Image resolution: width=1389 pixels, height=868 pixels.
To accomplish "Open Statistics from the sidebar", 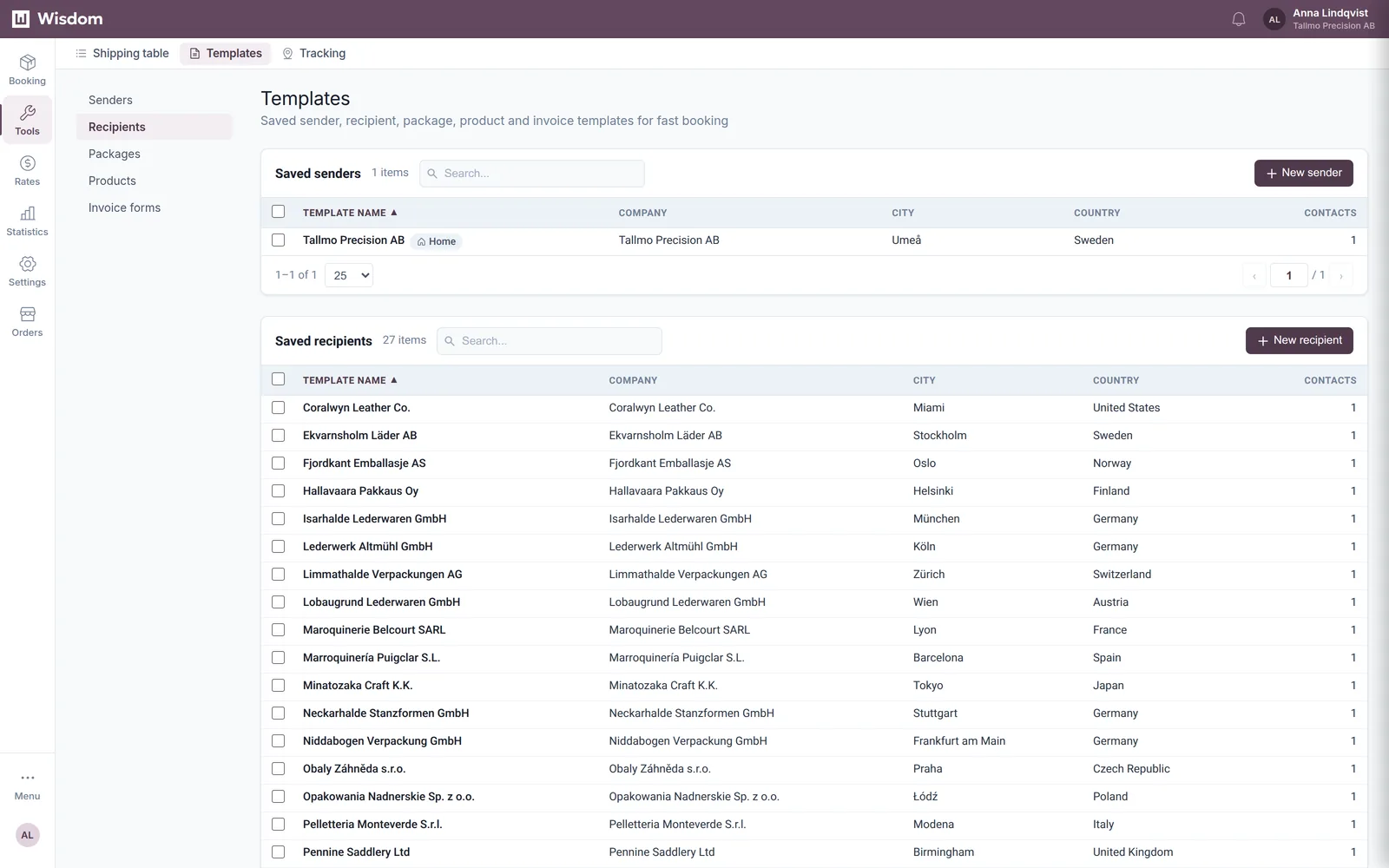I will [x=27, y=221].
